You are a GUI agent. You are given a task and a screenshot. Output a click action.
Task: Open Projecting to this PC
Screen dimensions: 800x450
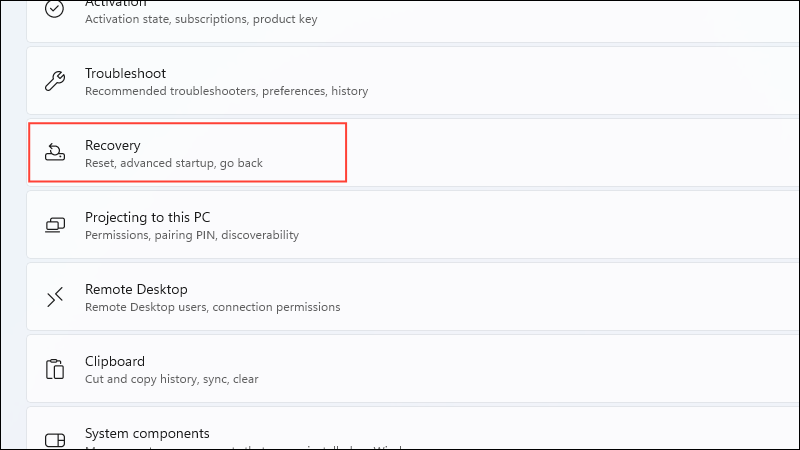(413, 225)
